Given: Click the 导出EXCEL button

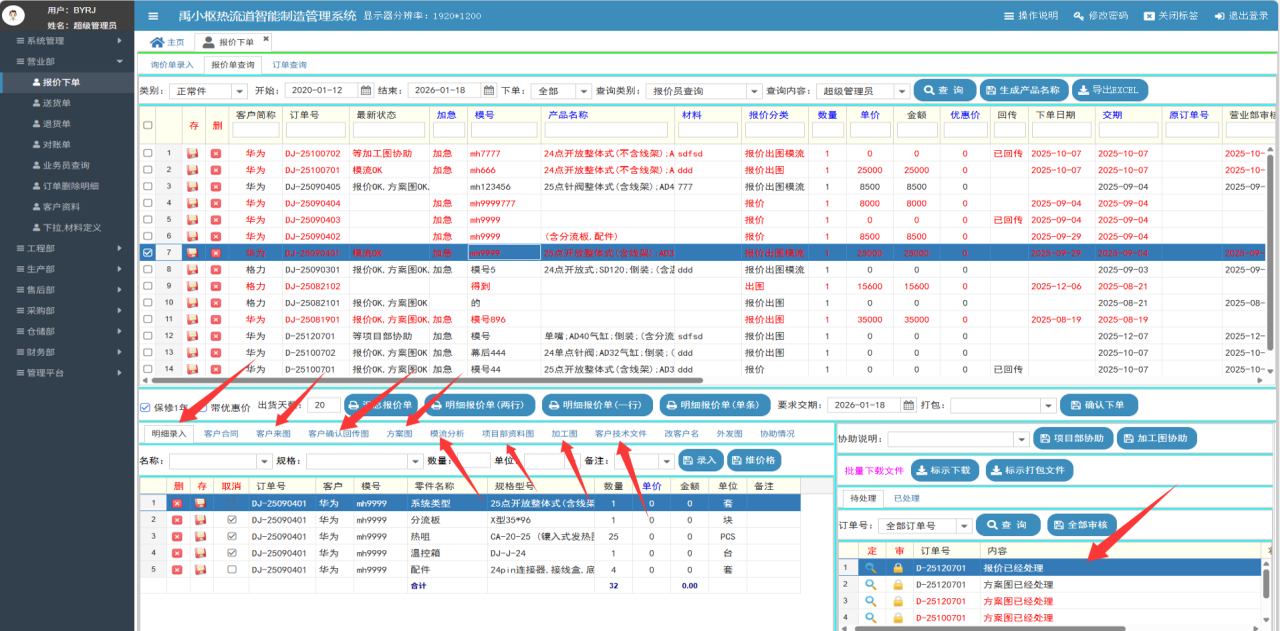Looking at the screenshot, I should [1110, 90].
